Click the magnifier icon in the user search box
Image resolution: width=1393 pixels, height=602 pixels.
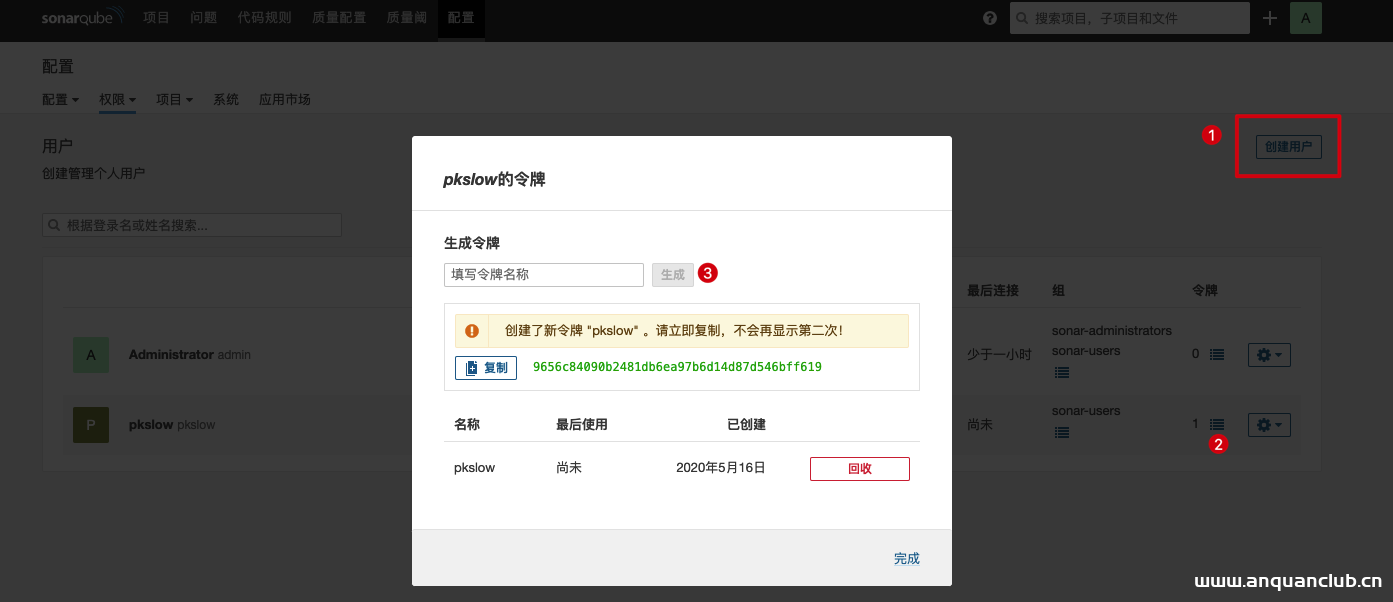tap(53, 224)
